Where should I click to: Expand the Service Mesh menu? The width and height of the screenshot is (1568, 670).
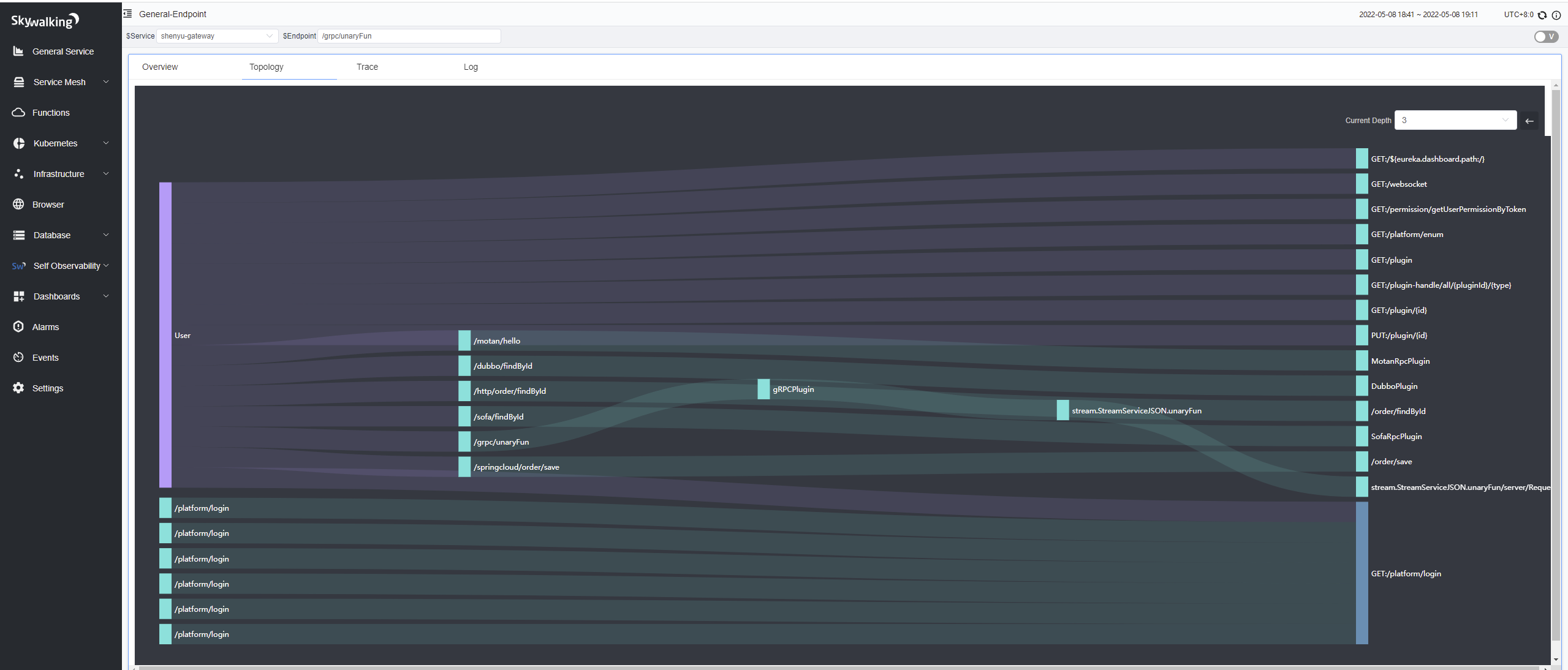tap(59, 82)
